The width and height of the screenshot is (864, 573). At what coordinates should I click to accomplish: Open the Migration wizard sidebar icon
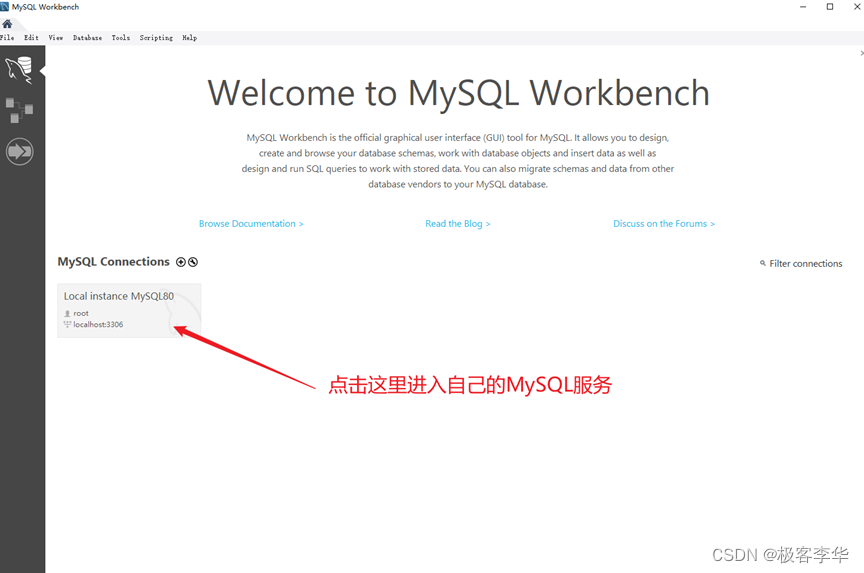tap(19, 151)
